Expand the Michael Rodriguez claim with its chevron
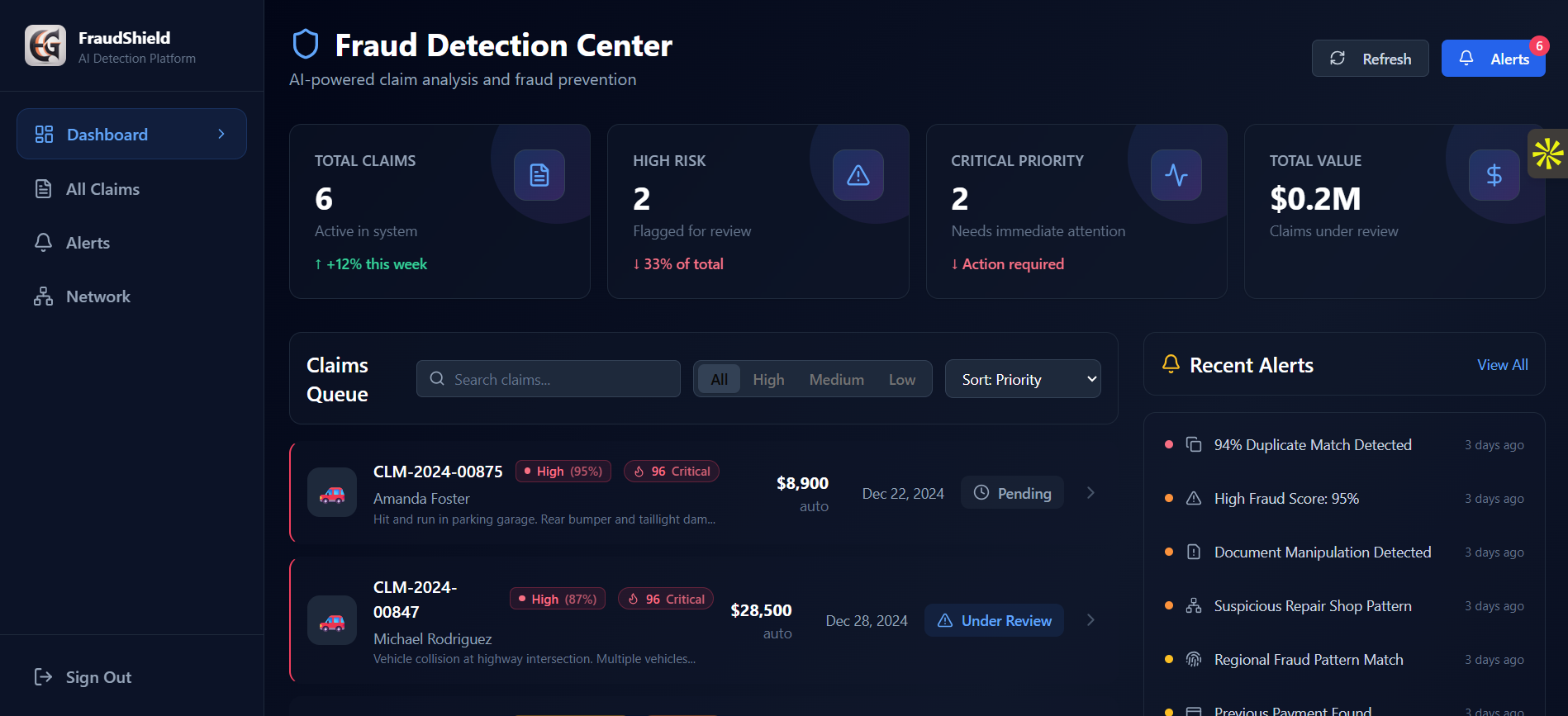1568x716 pixels. coord(1090,620)
